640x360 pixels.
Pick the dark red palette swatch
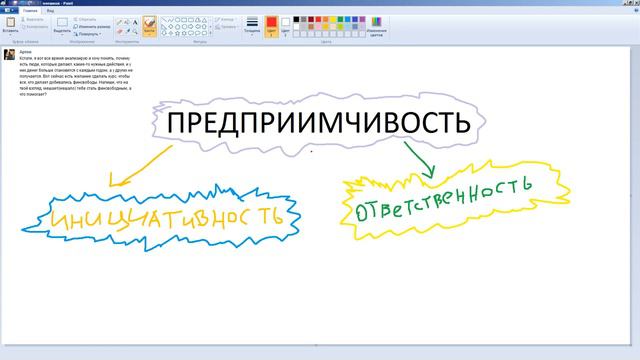click(311, 19)
